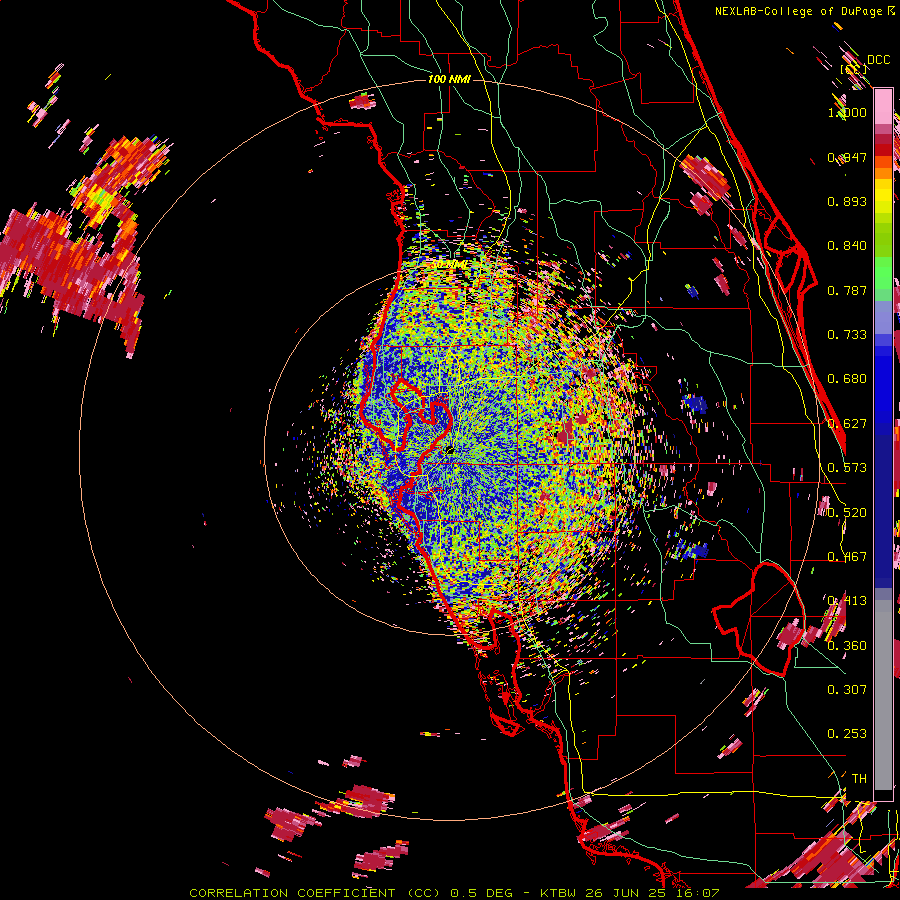
Task: Select the 0.733 scale value
Action: [847, 335]
